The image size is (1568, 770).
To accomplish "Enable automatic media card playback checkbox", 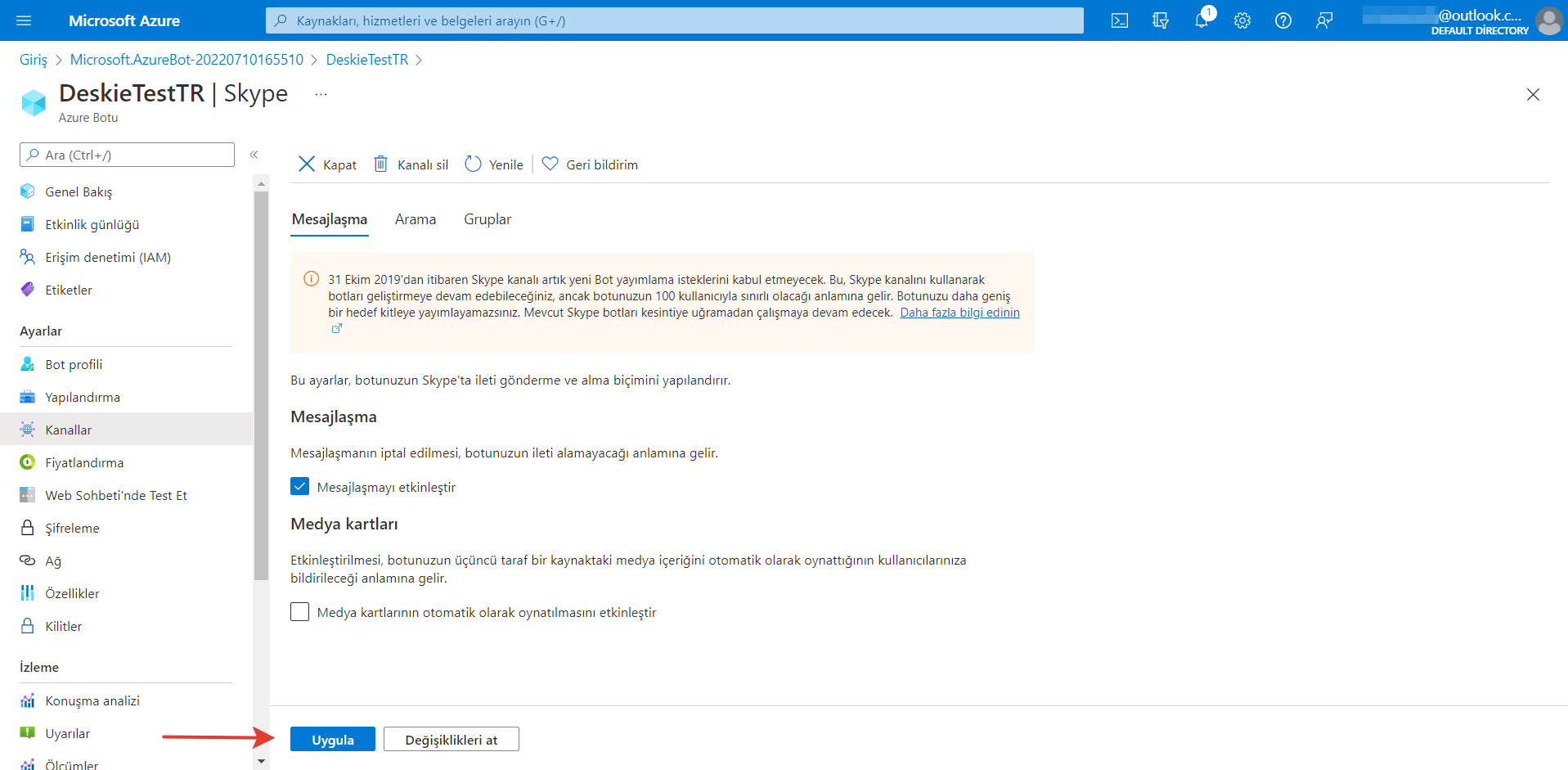I will 299,612.
